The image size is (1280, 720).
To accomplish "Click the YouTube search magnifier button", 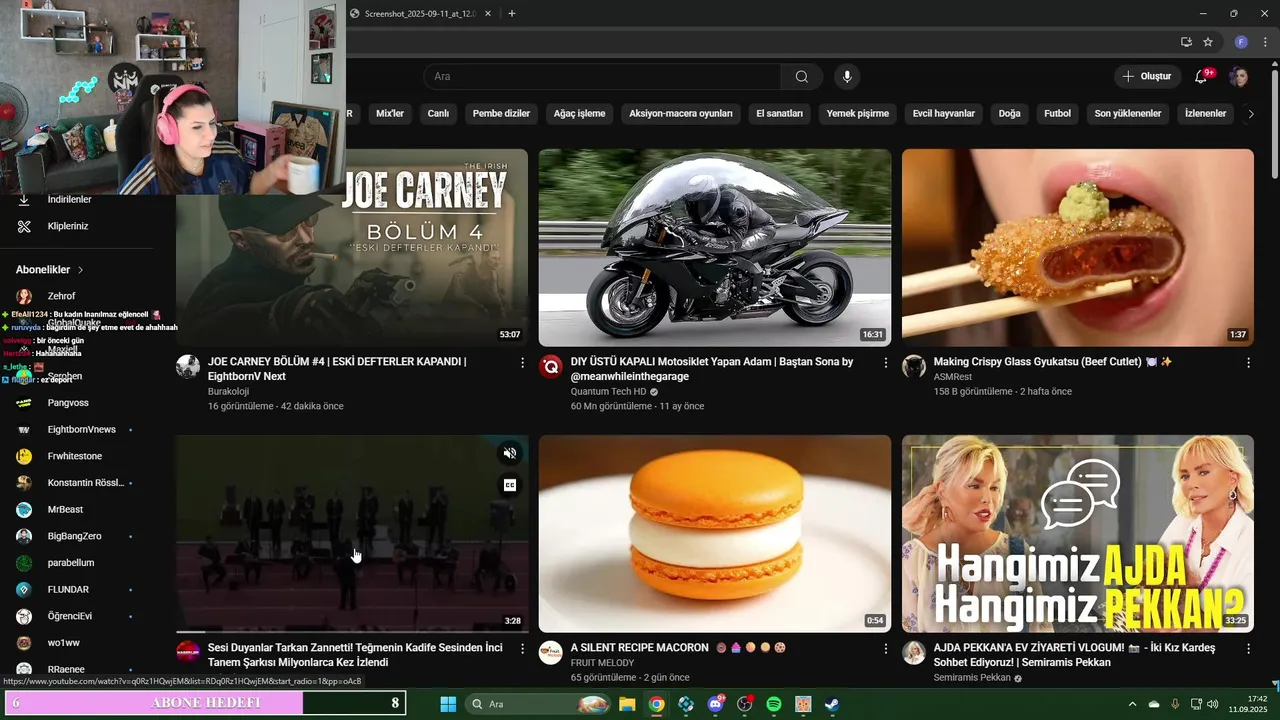I will 802,77.
